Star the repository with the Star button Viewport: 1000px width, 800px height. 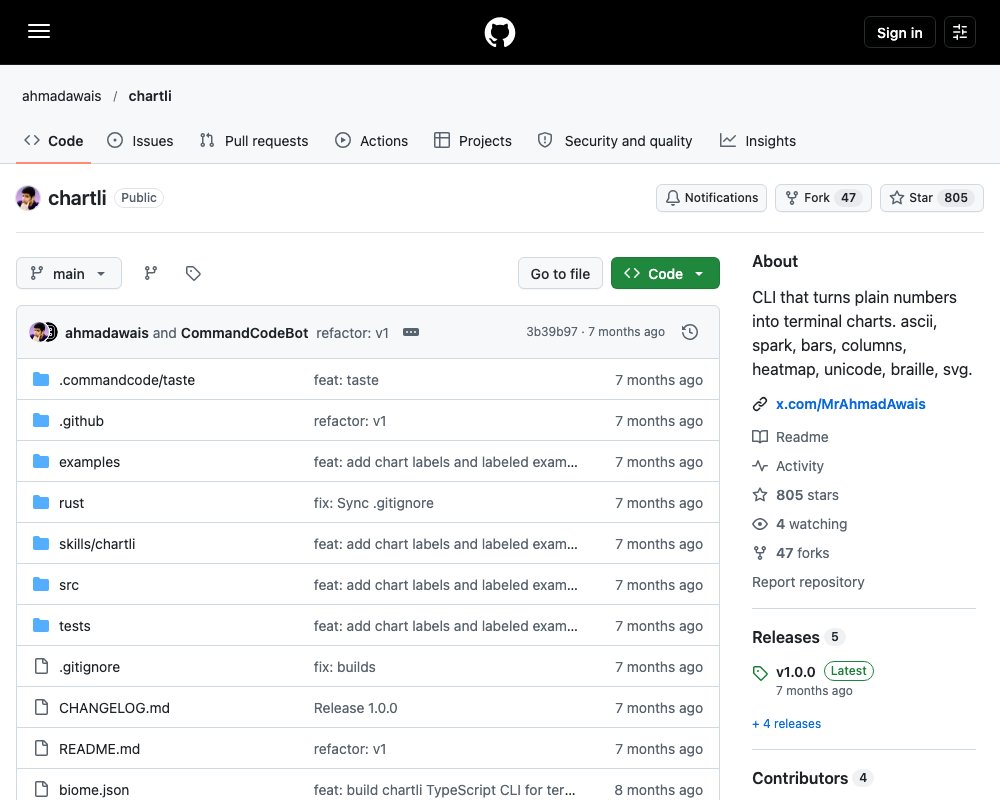coord(931,198)
